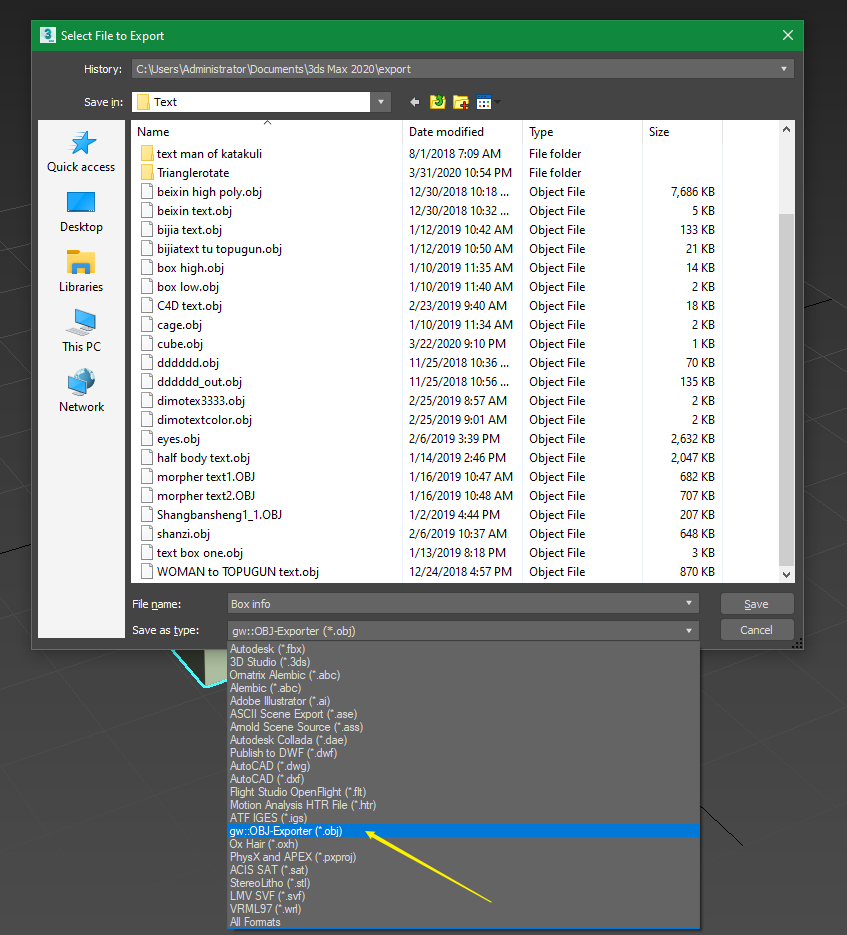This screenshot has height=935, width=847.
Task: Select file dimotextcolor.obj
Action: [x=204, y=420]
